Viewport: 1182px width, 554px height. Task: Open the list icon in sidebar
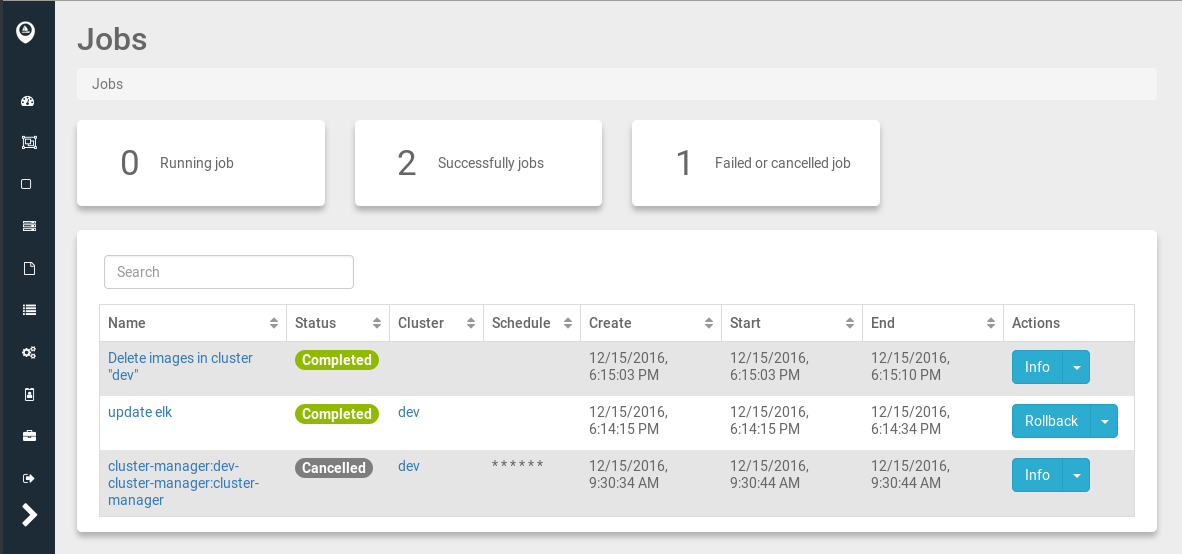coord(29,310)
